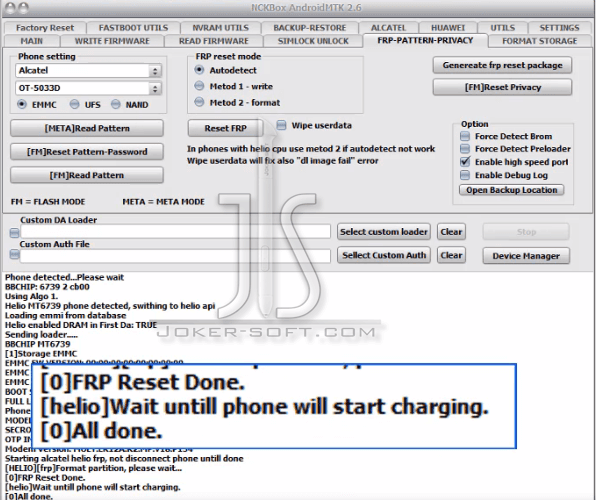
Task: Switch to the UTILS tab
Action: pyautogui.click(x=502, y=28)
